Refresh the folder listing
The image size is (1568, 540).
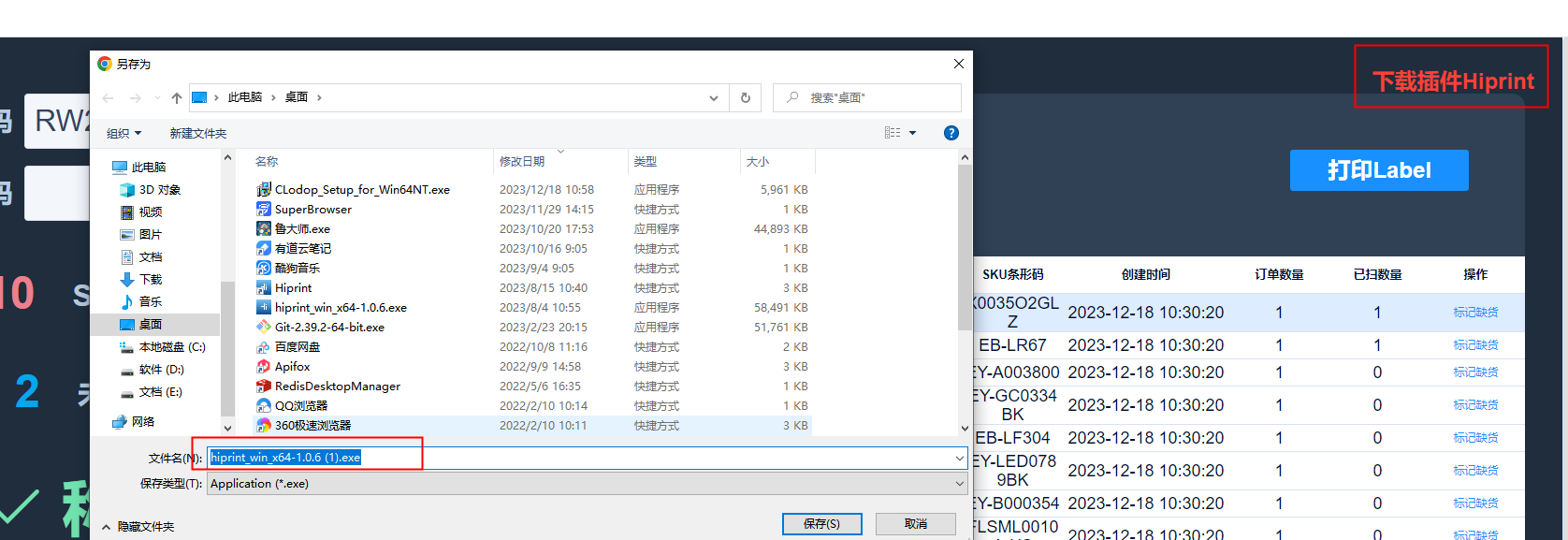point(746,97)
